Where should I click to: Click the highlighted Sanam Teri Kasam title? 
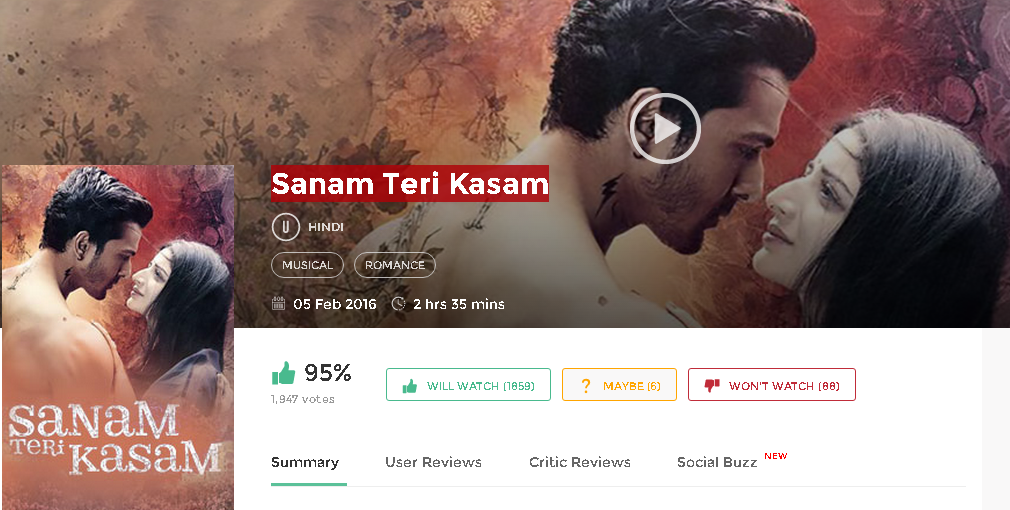(410, 184)
